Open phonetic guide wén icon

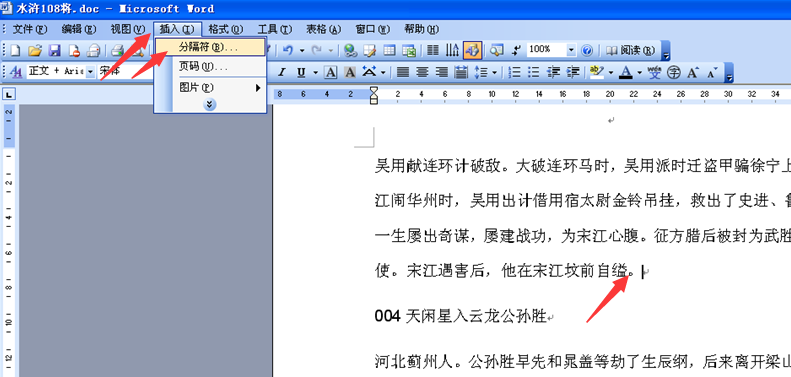[x=655, y=72]
